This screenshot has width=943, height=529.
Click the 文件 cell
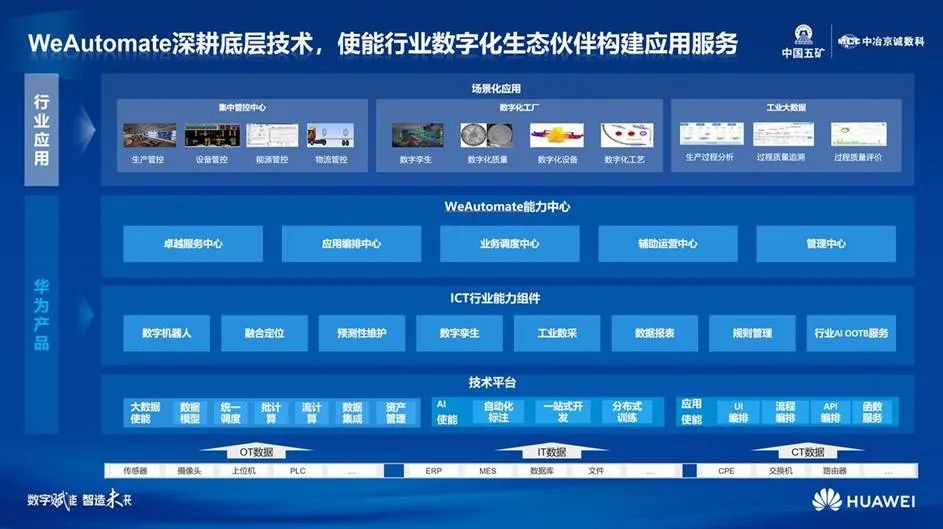(596, 471)
